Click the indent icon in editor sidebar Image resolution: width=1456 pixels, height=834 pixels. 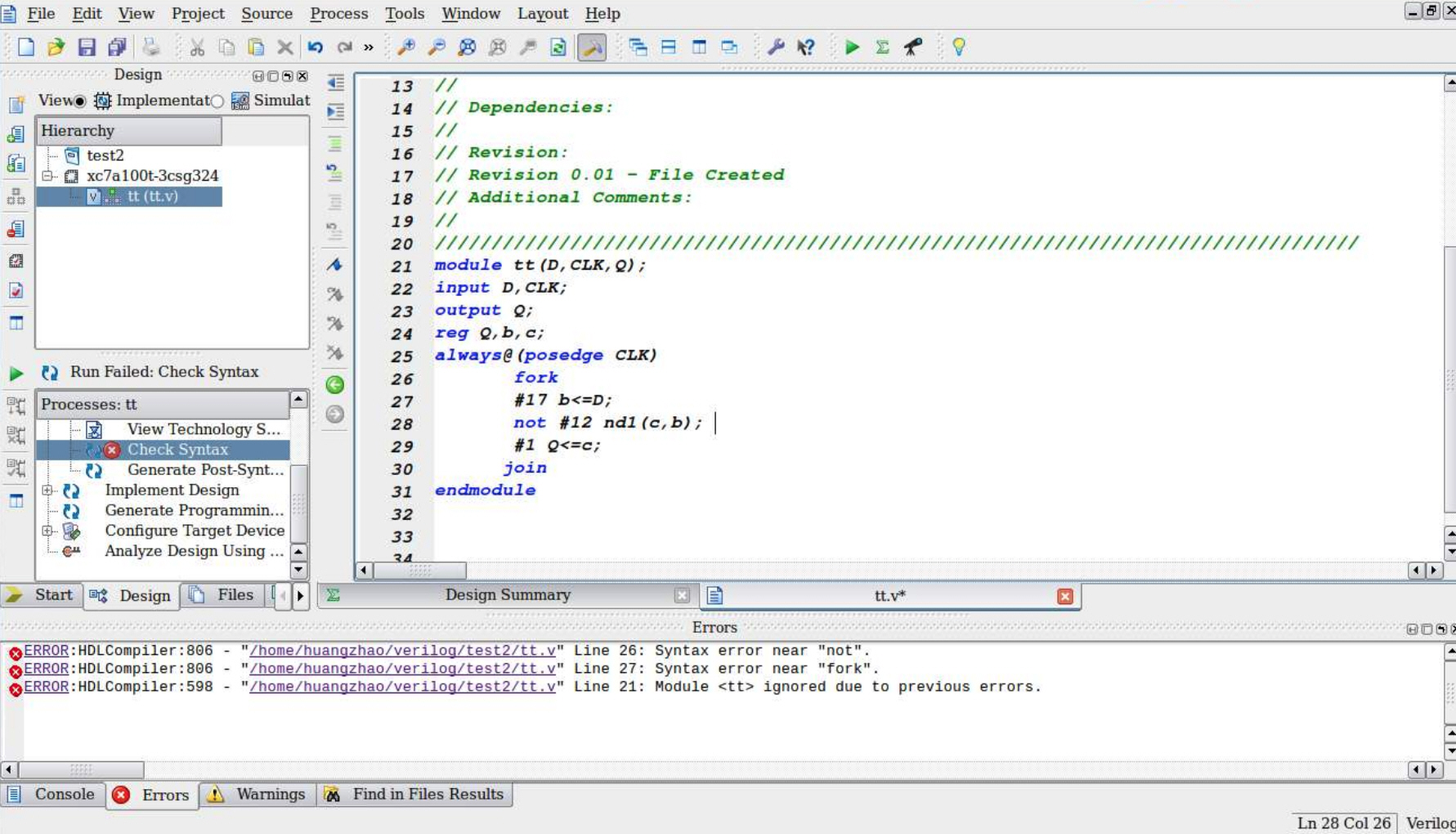335,111
